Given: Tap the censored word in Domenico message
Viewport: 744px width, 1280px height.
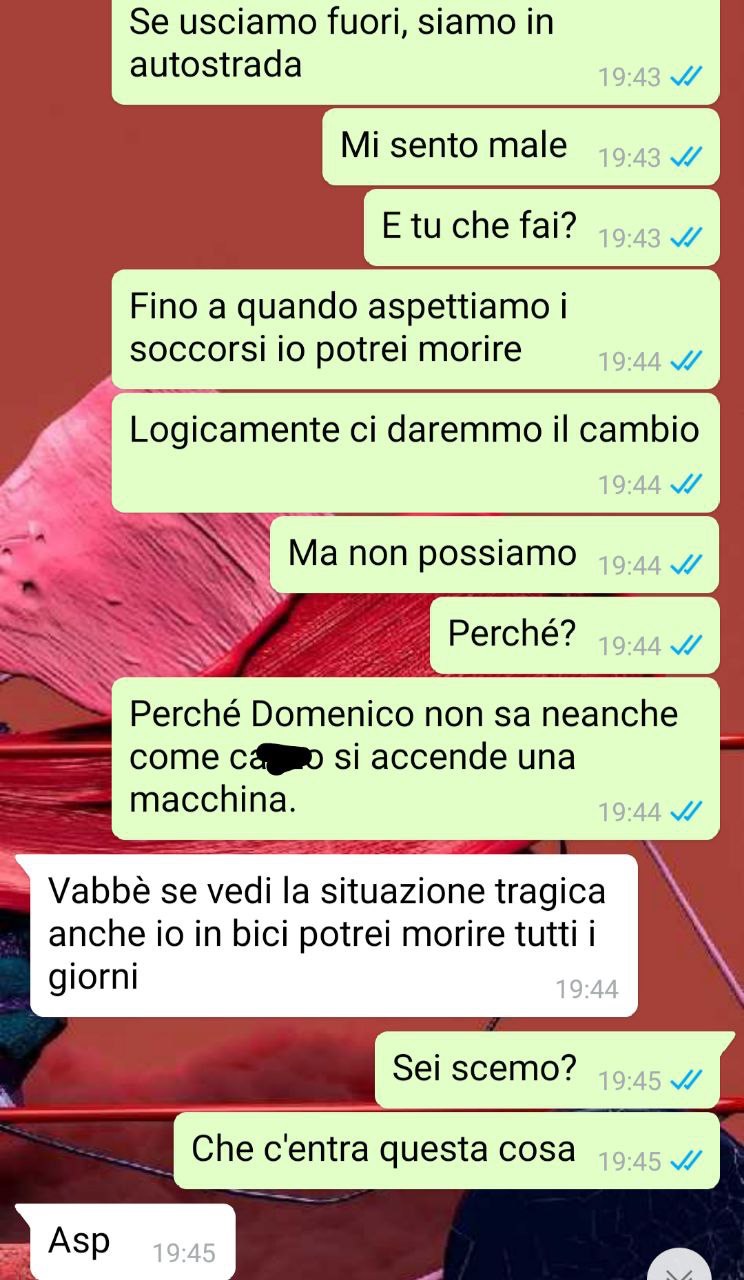Looking at the screenshot, I should [276, 758].
